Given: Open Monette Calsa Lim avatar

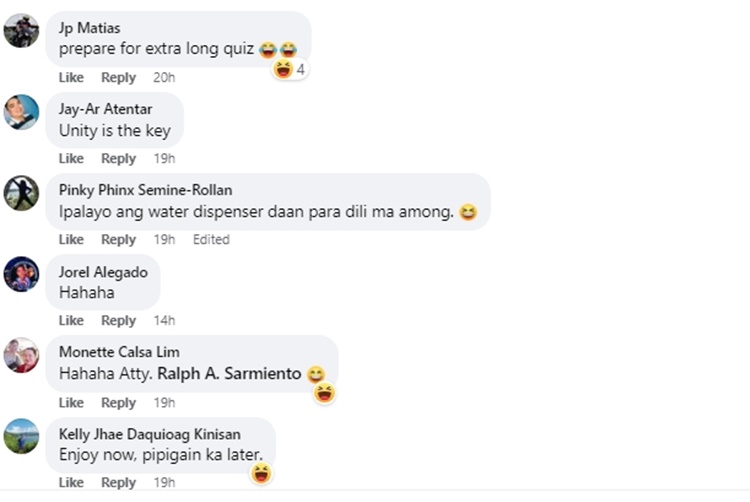Looking at the screenshot, I should pyautogui.click(x=21, y=355).
